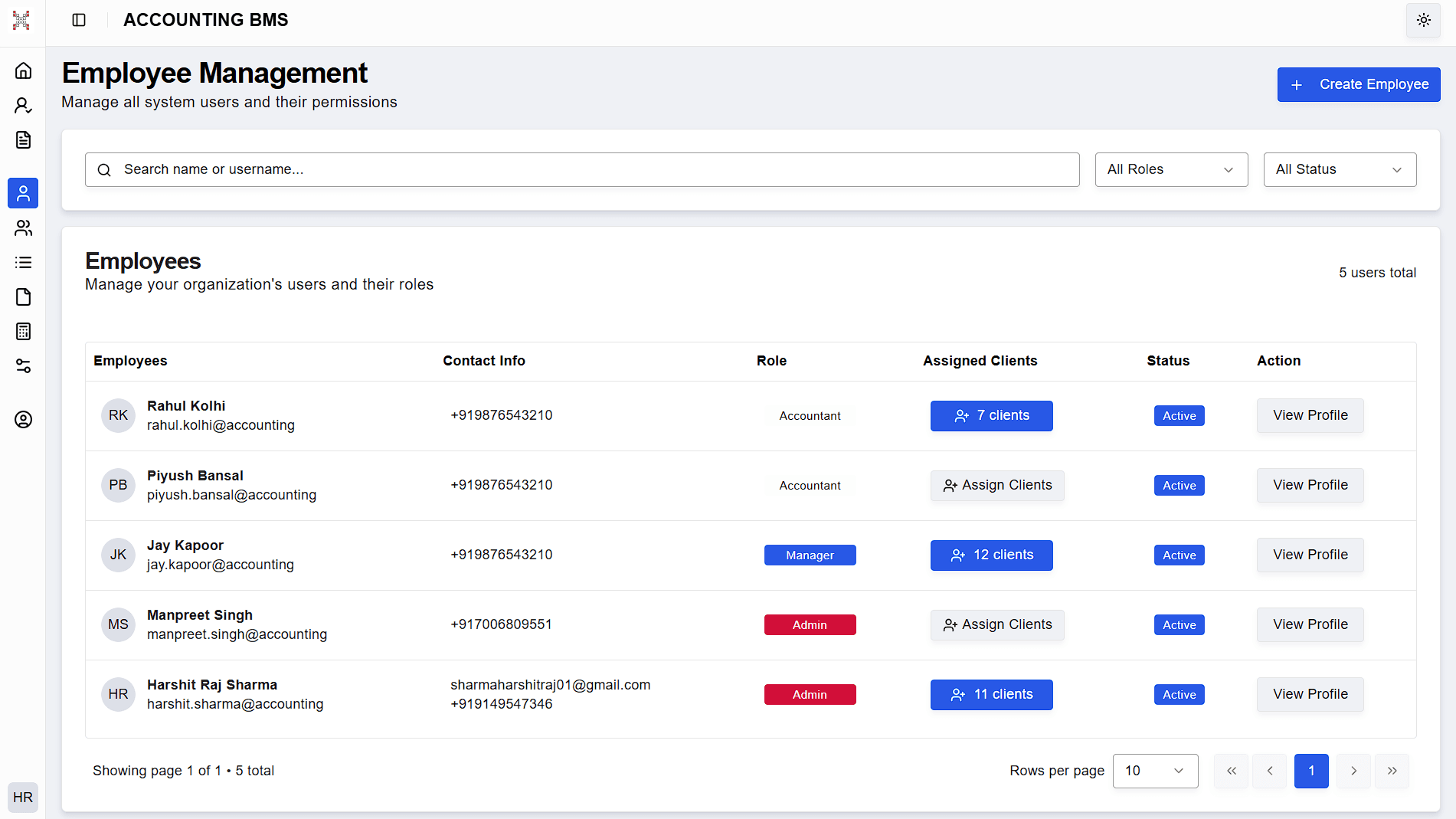The width and height of the screenshot is (1456, 819).
Task: Open the All Status dropdown
Action: [1340, 169]
